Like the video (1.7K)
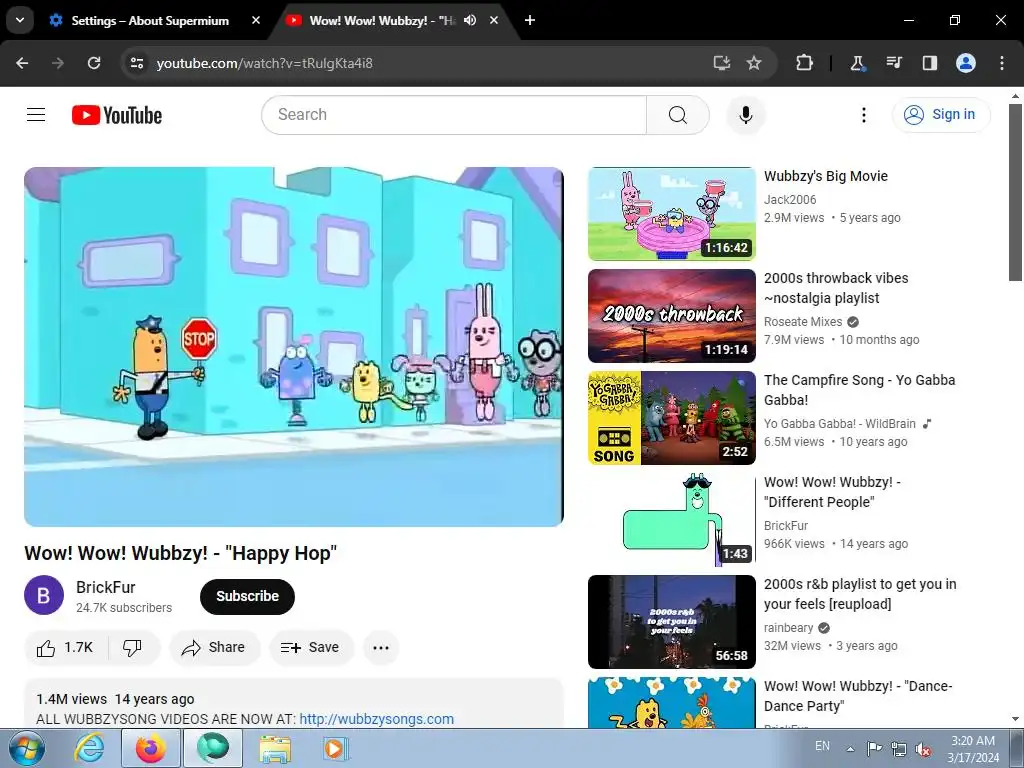 coord(66,647)
